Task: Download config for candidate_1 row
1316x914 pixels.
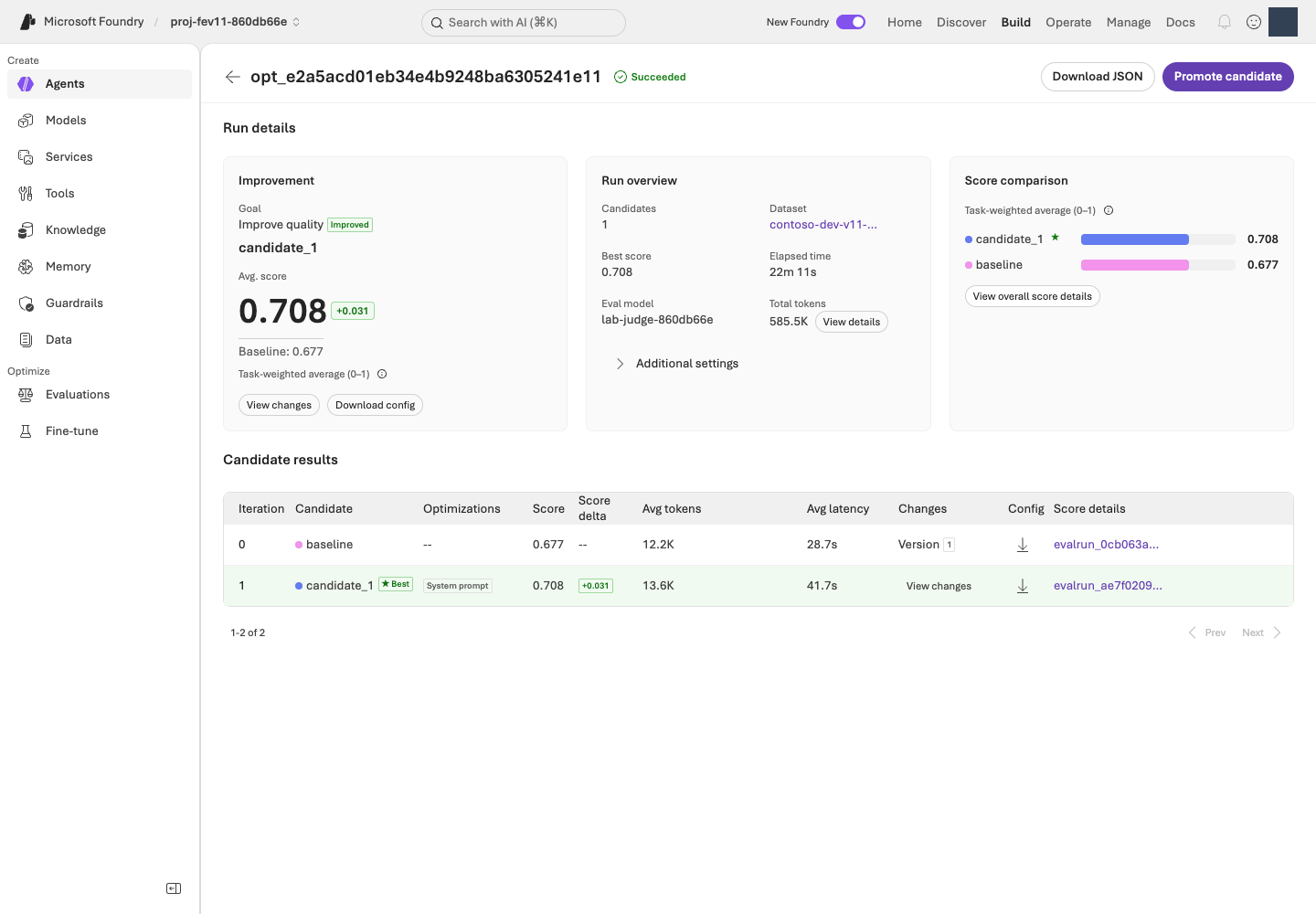Action: (x=1023, y=586)
